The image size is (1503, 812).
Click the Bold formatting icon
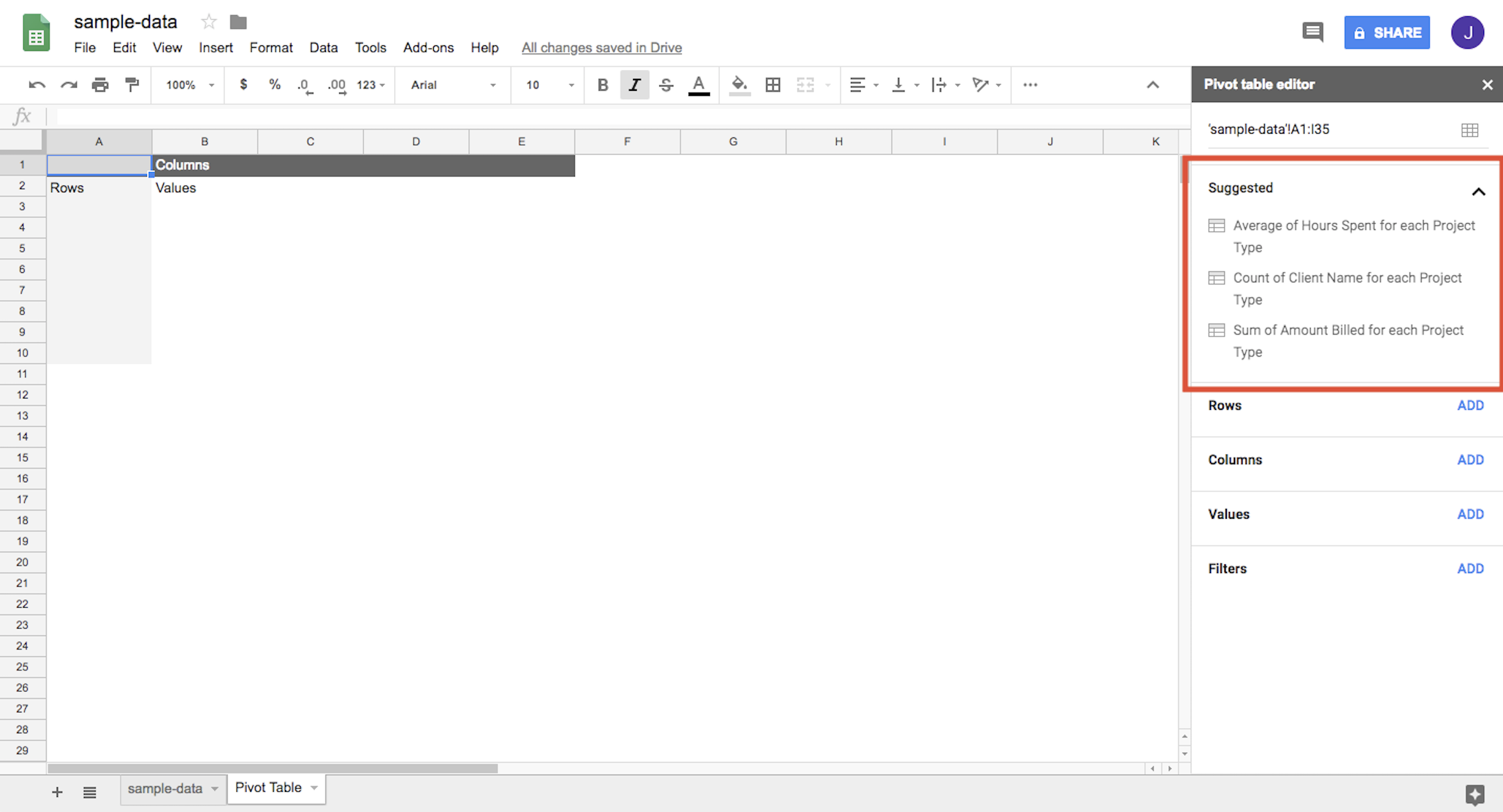tap(601, 85)
